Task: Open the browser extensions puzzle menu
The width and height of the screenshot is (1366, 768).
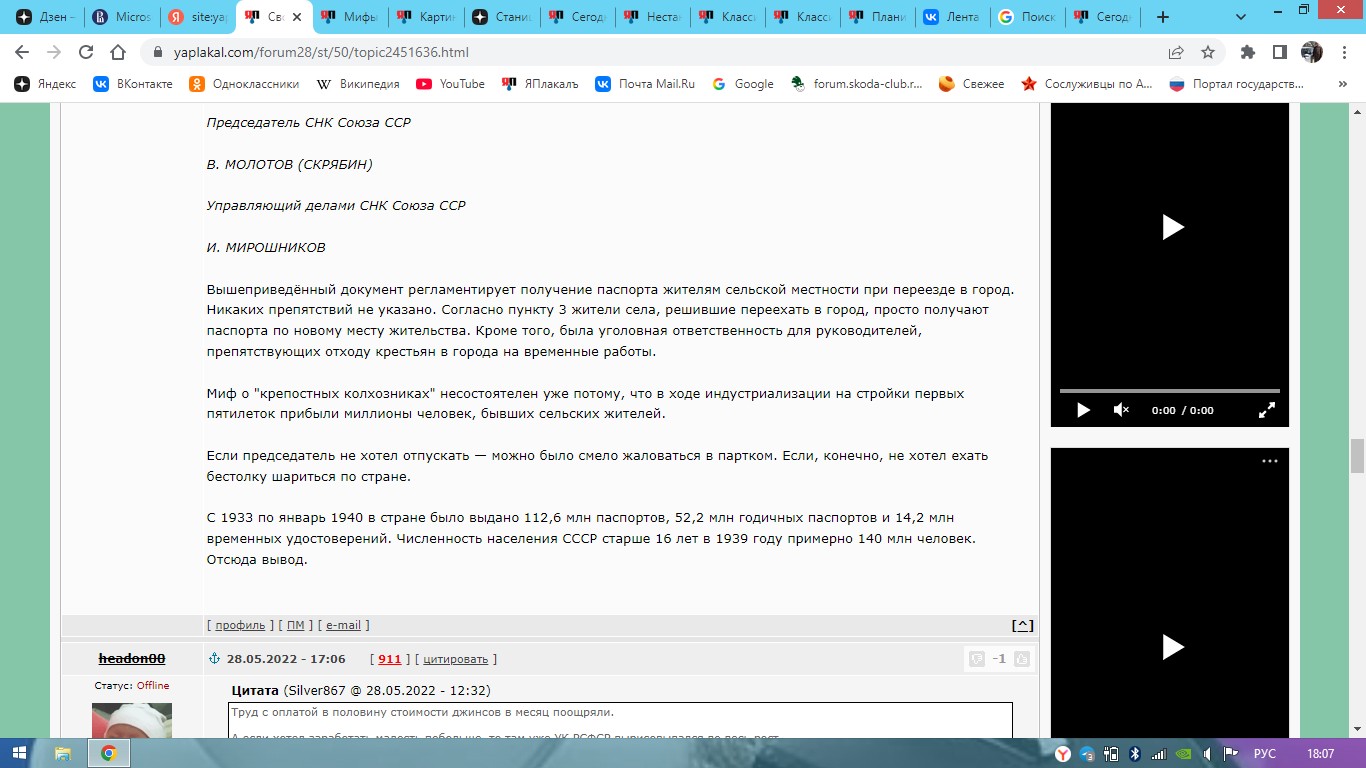Action: 1247,52
